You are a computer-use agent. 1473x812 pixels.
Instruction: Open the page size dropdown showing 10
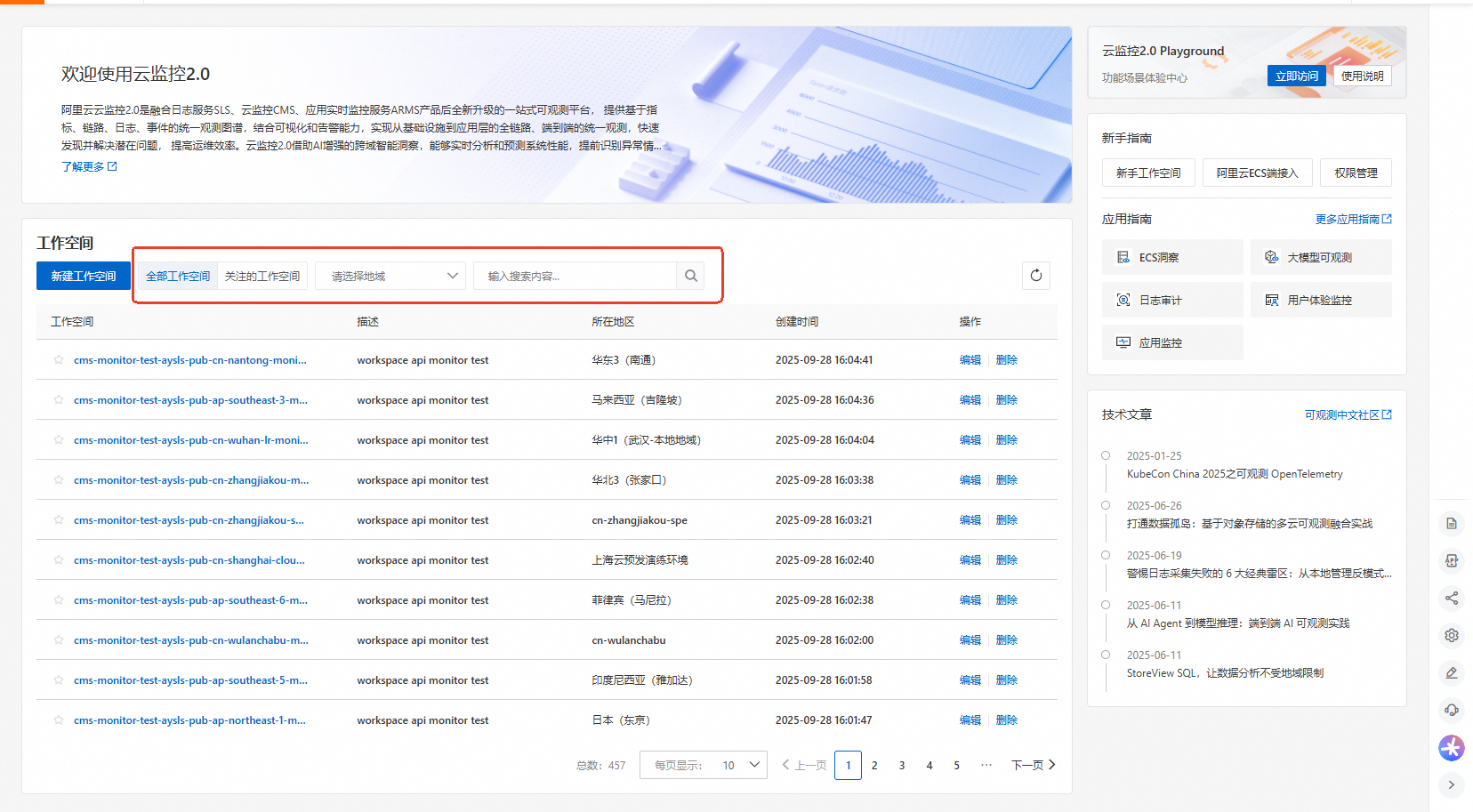(x=704, y=765)
